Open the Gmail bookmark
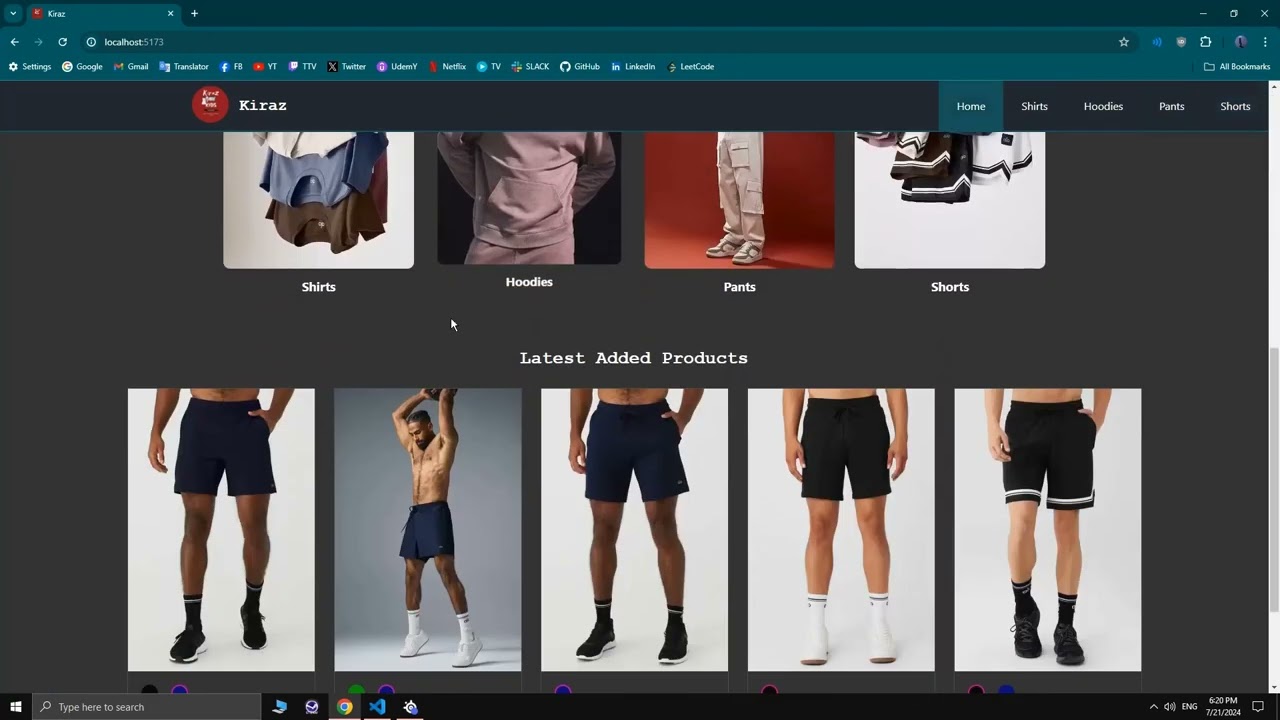Image resolution: width=1280 pixels, height=720 pixels. 131,67
